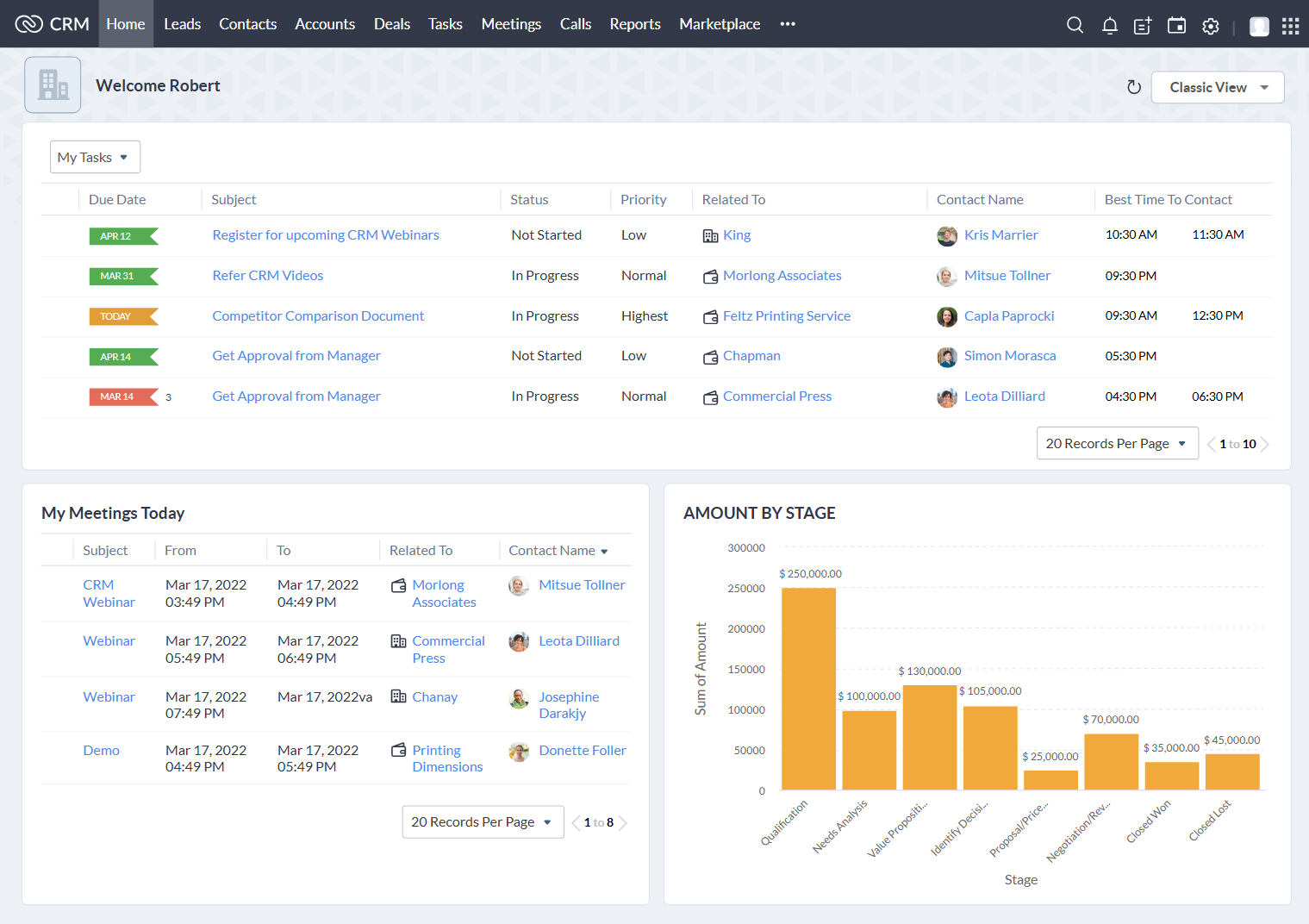Image resolution: width=1309 pixels, height=924 pixels.
Task: Open the apps grid launcher
Action: click(1290, 26)
